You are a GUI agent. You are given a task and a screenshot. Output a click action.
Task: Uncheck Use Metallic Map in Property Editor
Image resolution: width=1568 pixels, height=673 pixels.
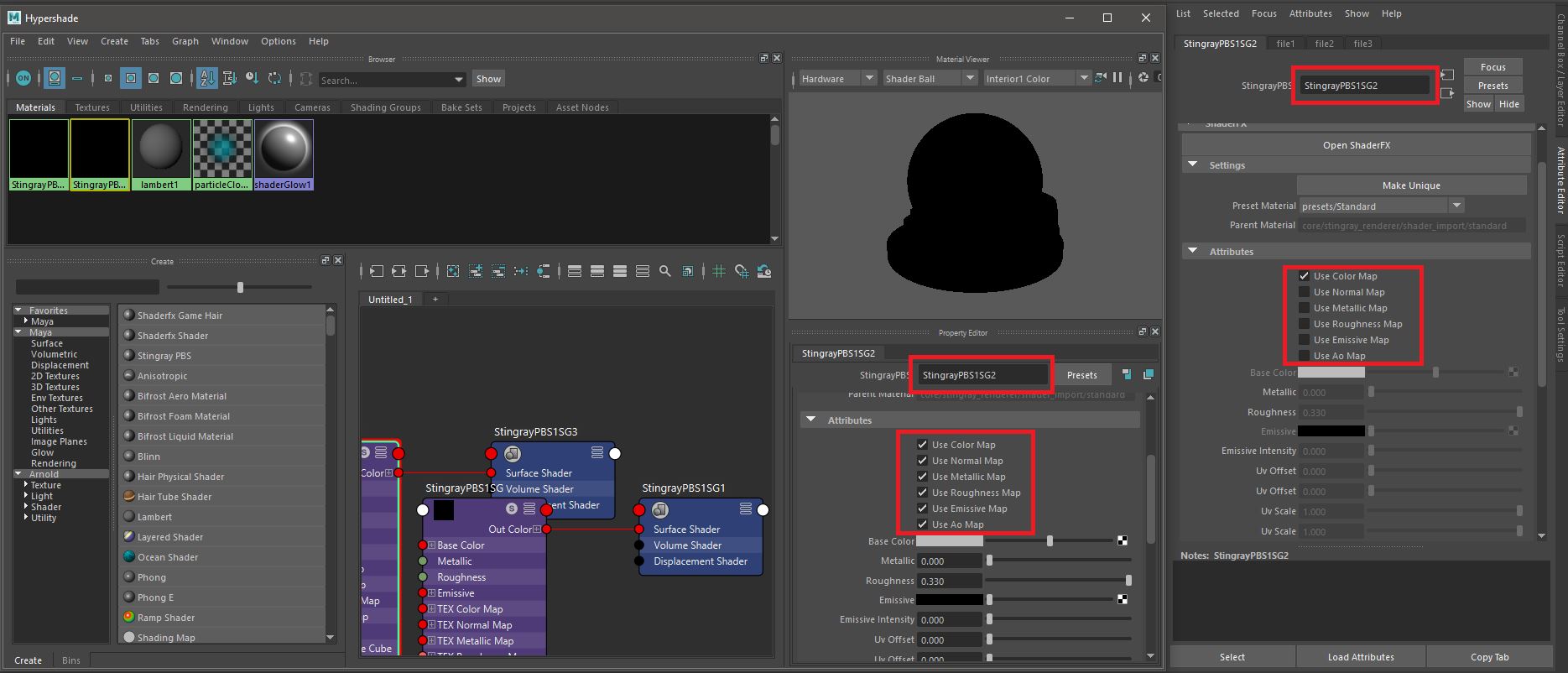[922, 477]
